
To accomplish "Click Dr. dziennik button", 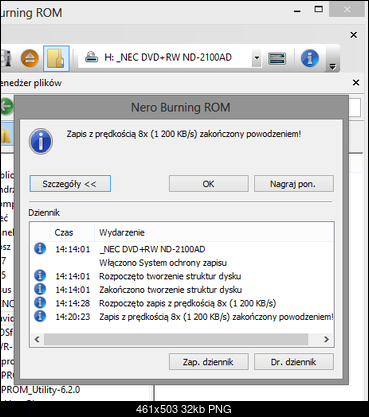I will [294, 362].
